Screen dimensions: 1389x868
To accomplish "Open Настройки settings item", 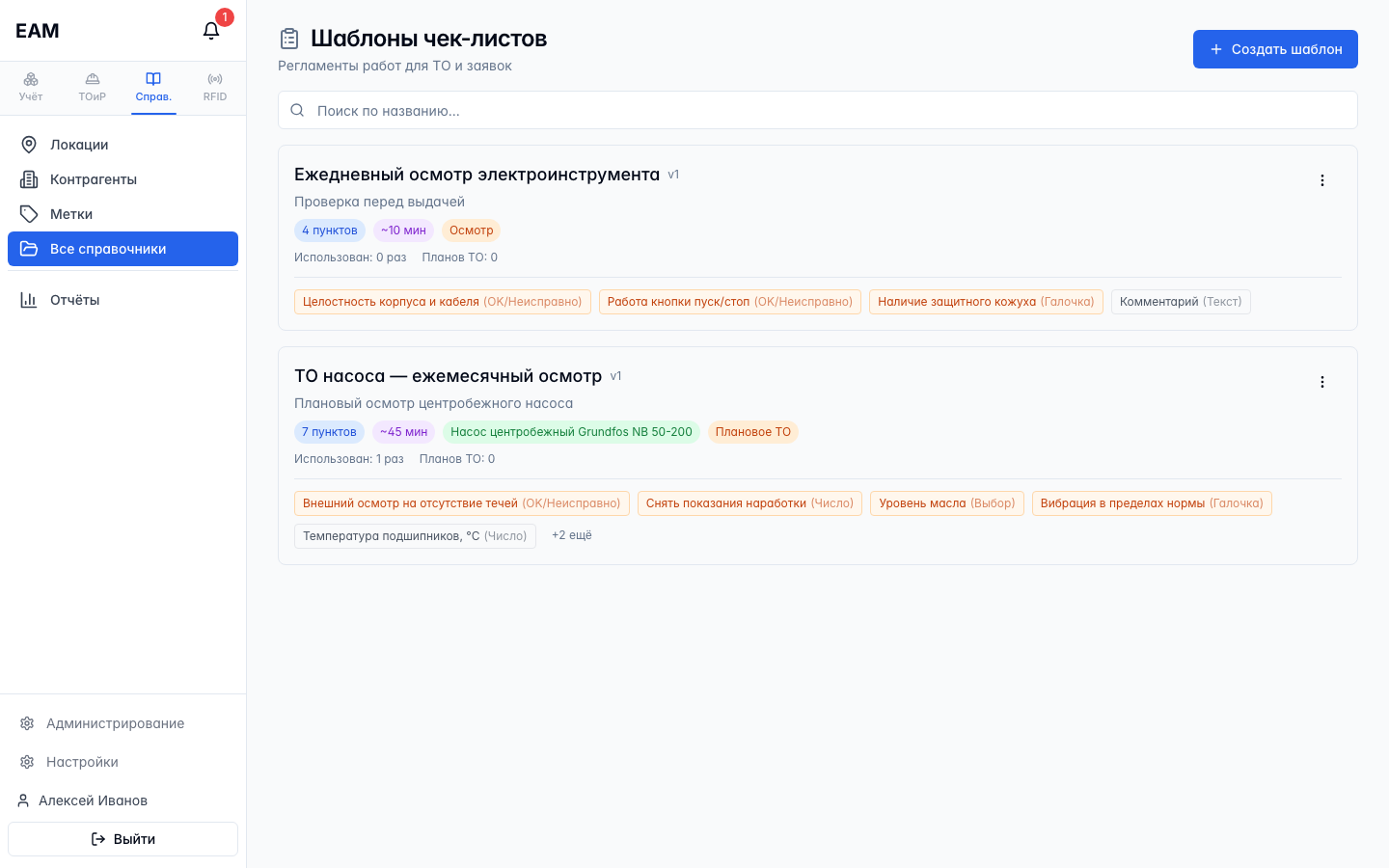I will (123, 762).
